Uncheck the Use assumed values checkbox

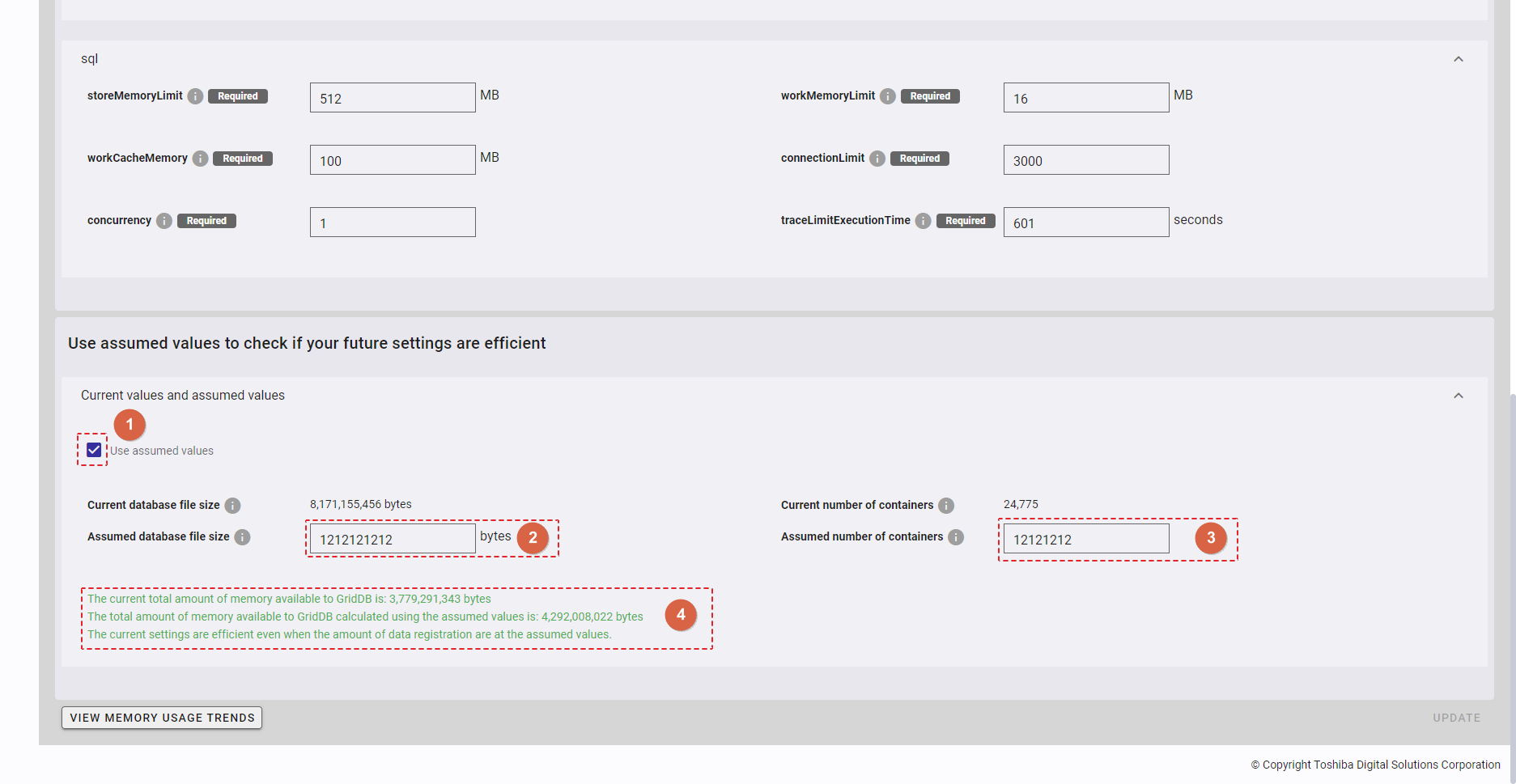(94, 450)
